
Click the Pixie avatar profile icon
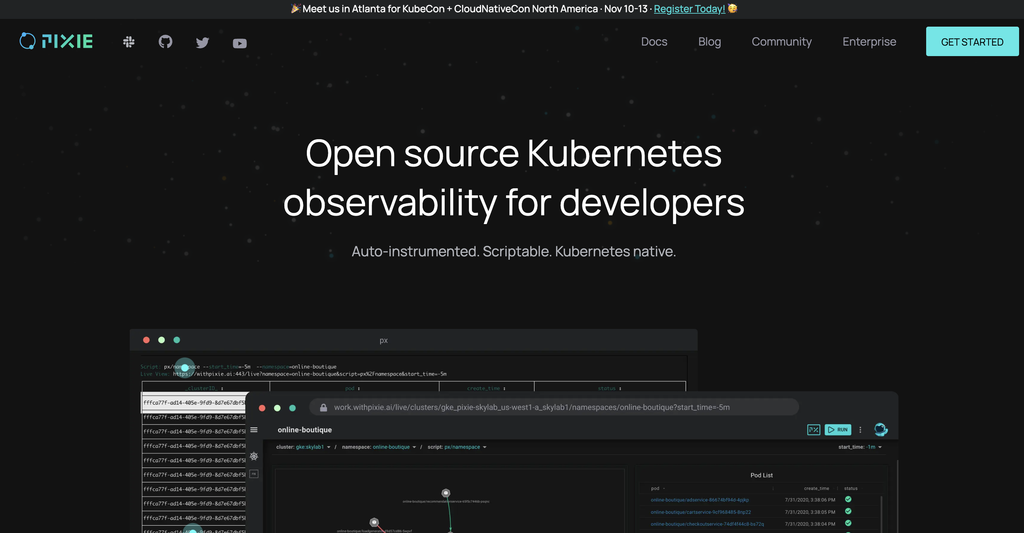[880, 429]
